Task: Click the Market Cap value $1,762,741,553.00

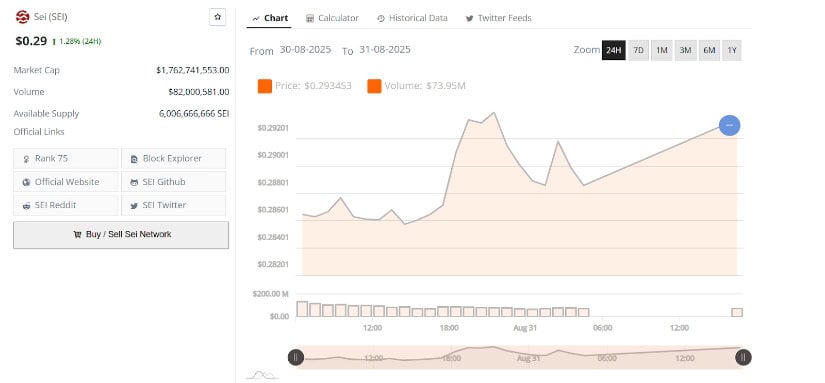Action: pyautogui.click(x=193, y=70)
